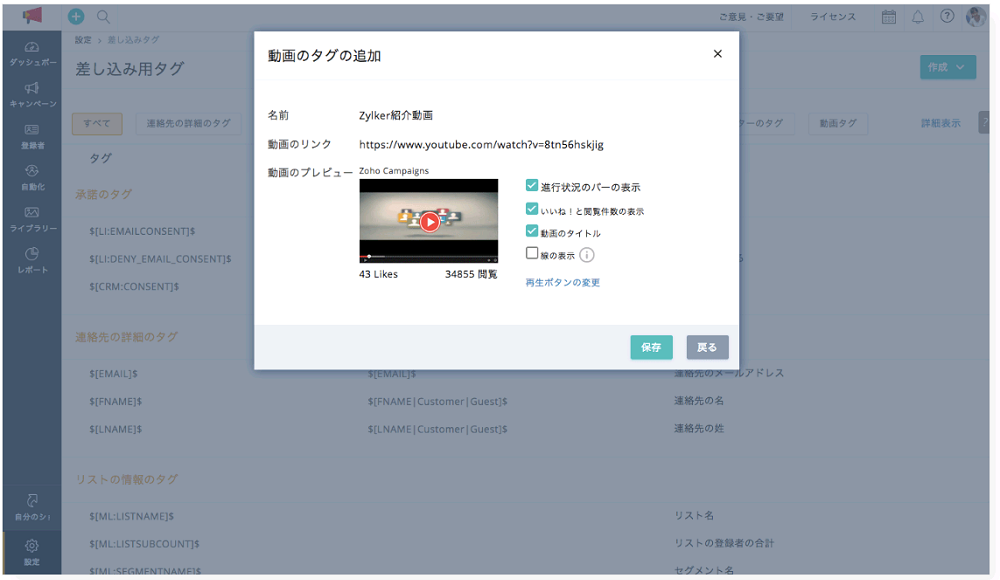Click the $[FNAME|Customer|Guest]$ tag
Image resolution: width=1000 pixels, height=580 pixels.
click(438, 401)
